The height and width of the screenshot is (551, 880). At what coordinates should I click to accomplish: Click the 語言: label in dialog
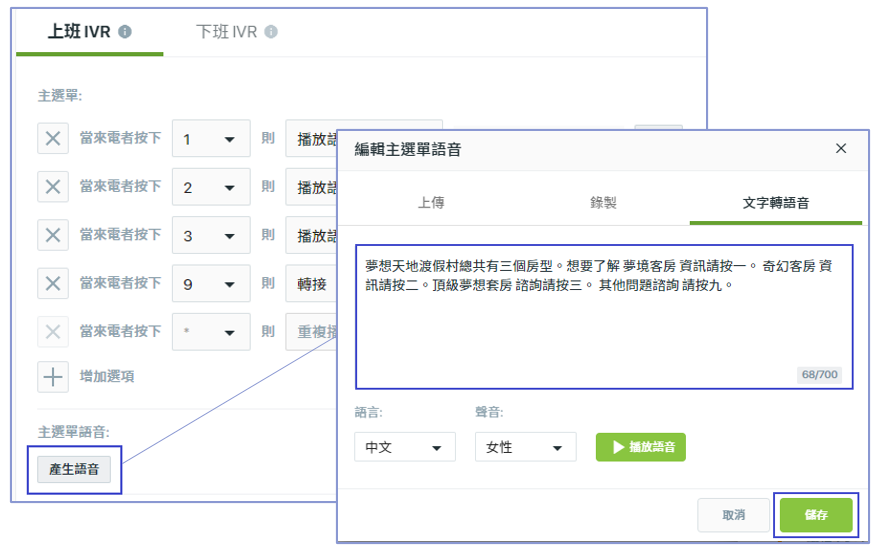(368, 412)
